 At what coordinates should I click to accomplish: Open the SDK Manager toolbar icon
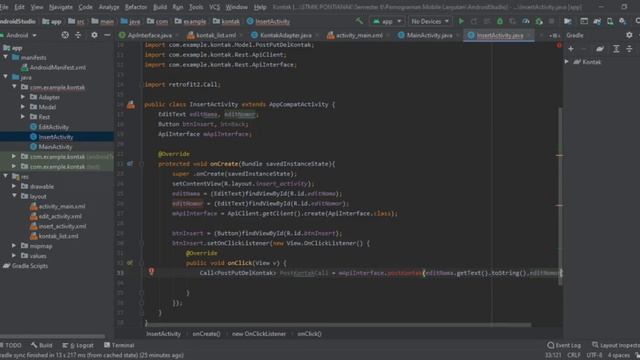[x=622, y=21]
